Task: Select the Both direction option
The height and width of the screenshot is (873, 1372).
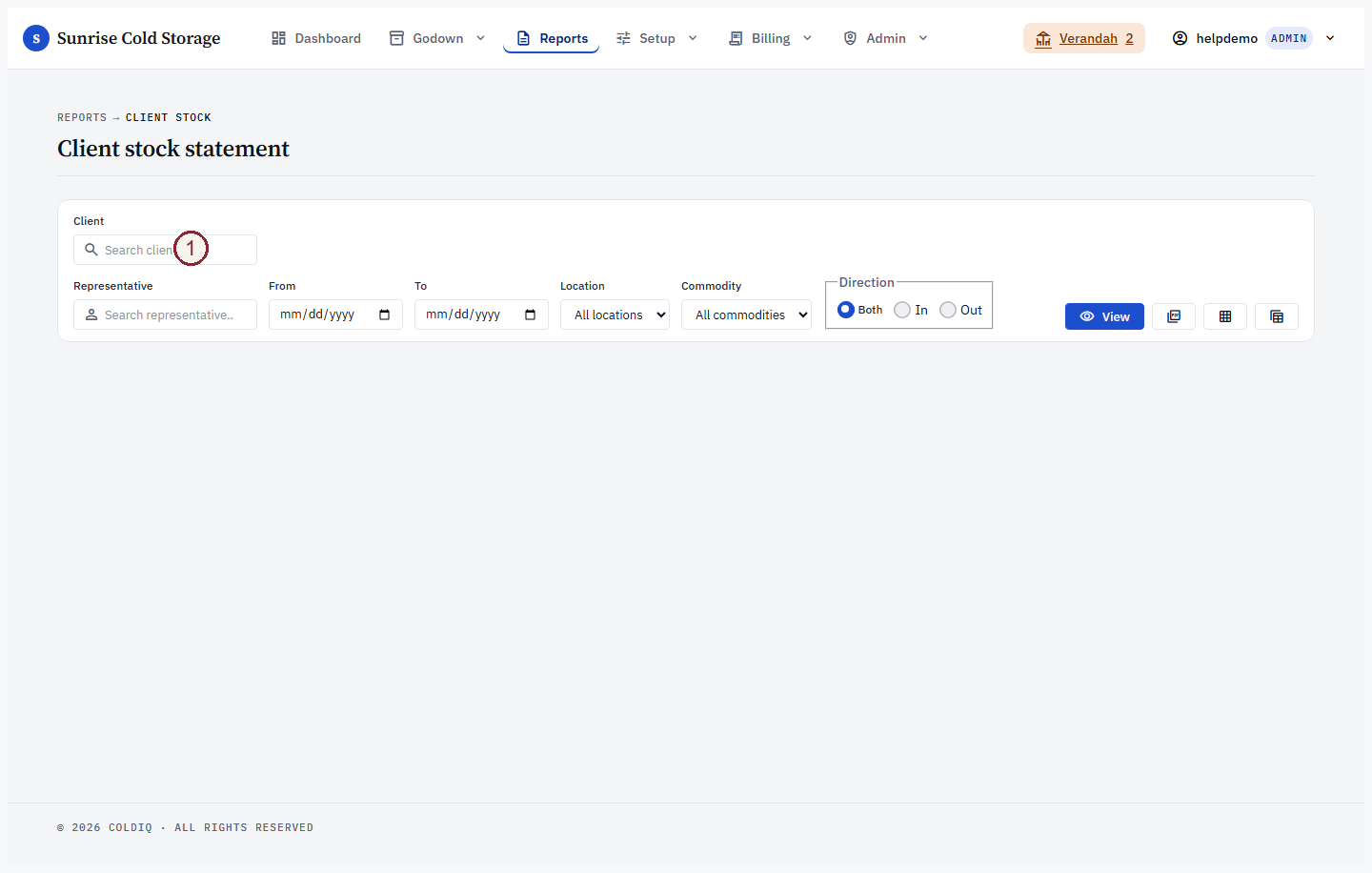Action: coord(846,310)
